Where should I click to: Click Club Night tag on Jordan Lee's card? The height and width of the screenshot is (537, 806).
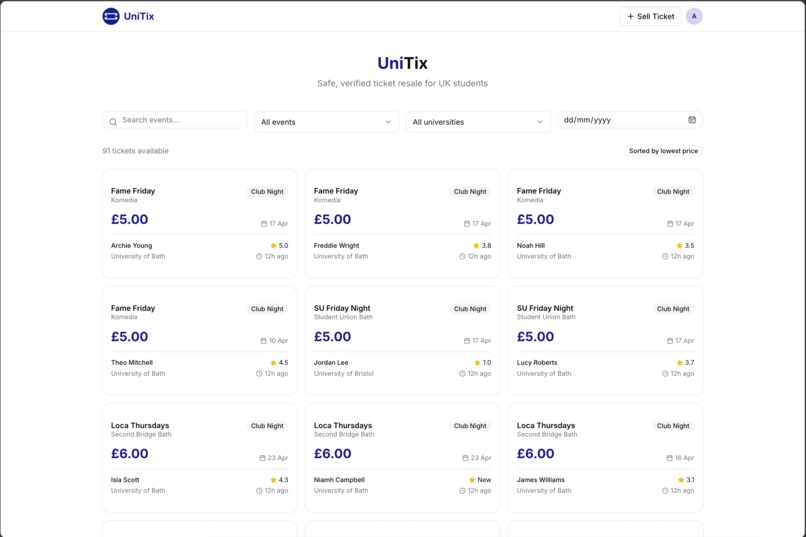[470, 309]
